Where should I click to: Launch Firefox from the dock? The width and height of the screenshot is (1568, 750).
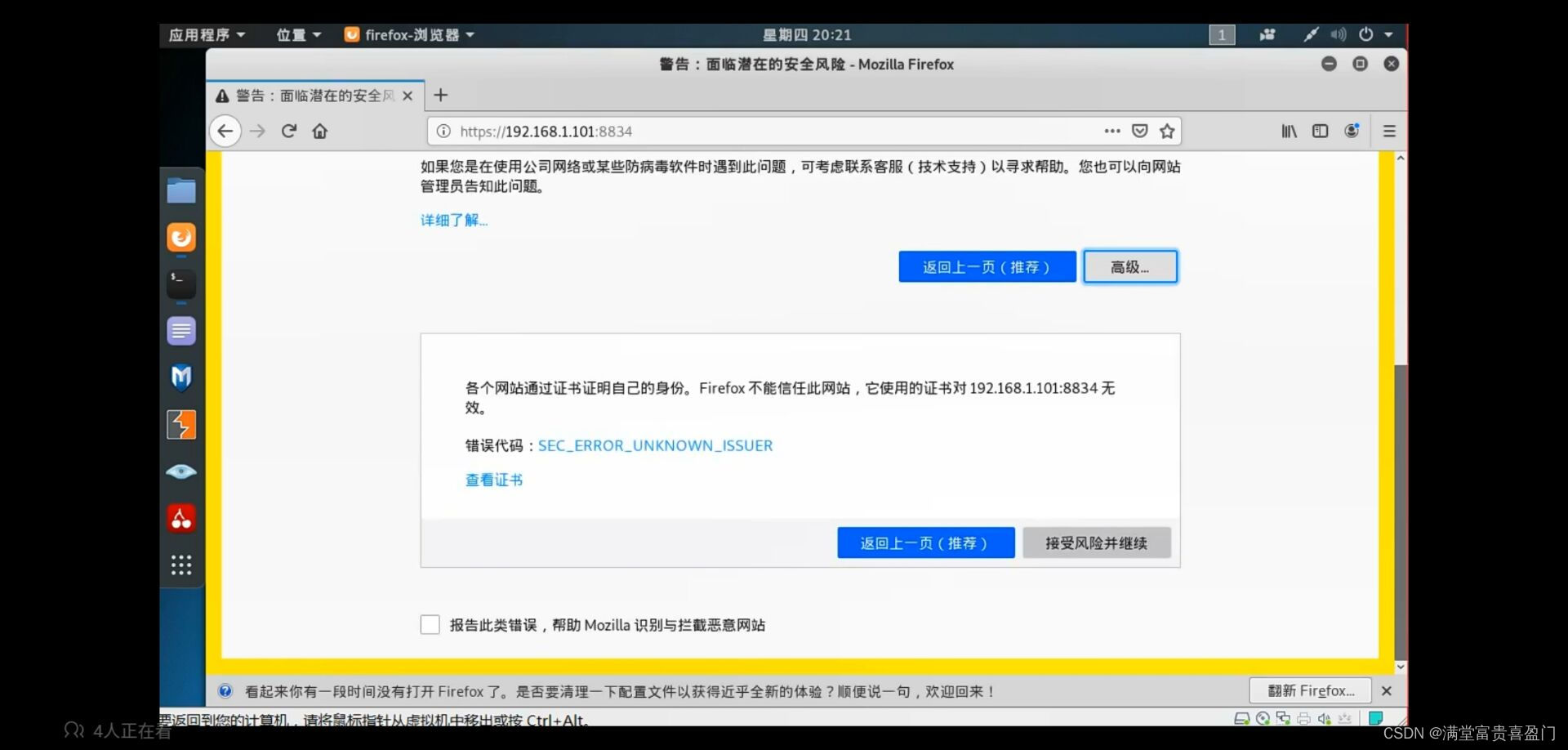[181, 238]
